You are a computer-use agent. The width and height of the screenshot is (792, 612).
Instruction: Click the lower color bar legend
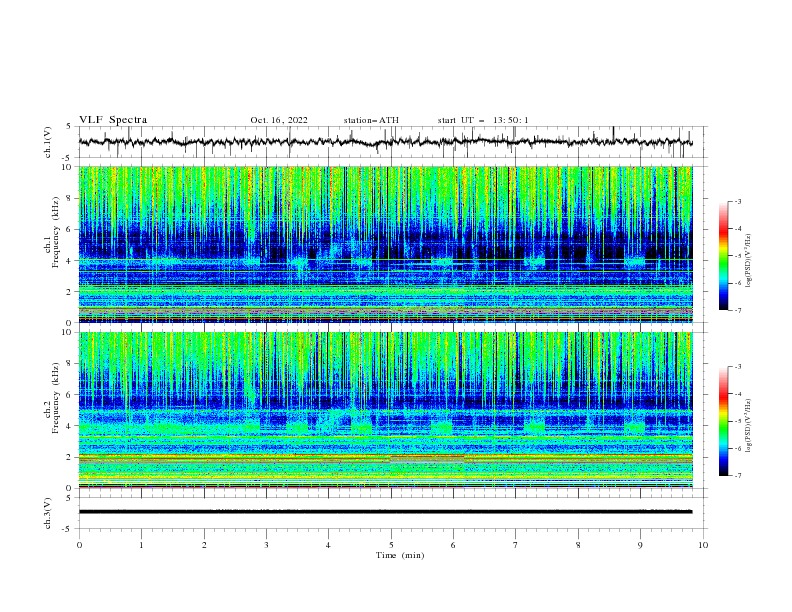[x=723, y=421]
